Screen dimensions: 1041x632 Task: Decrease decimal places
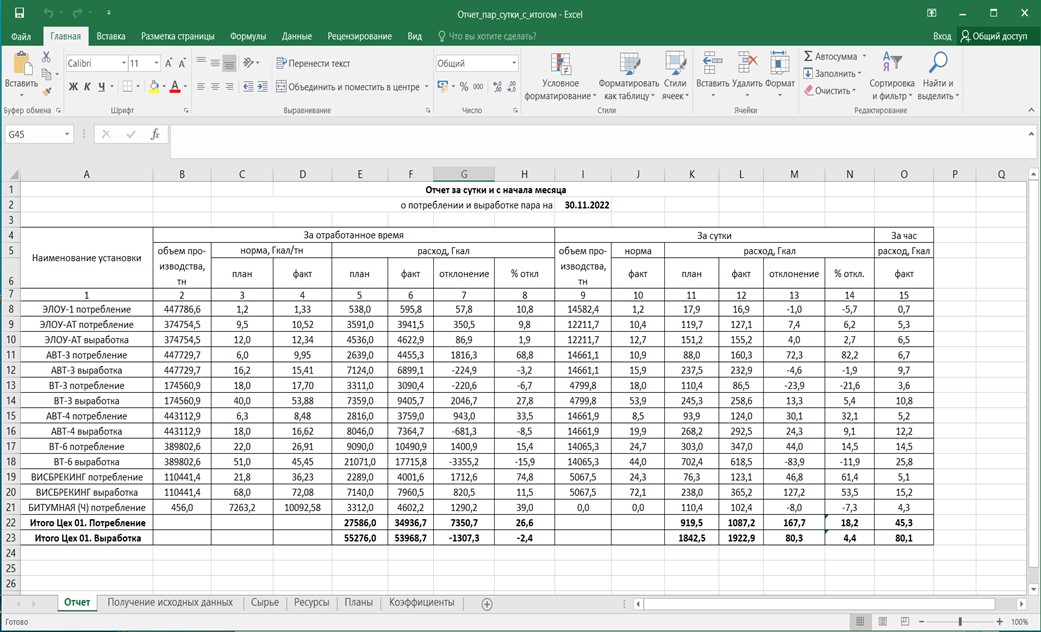pos(511,86)
